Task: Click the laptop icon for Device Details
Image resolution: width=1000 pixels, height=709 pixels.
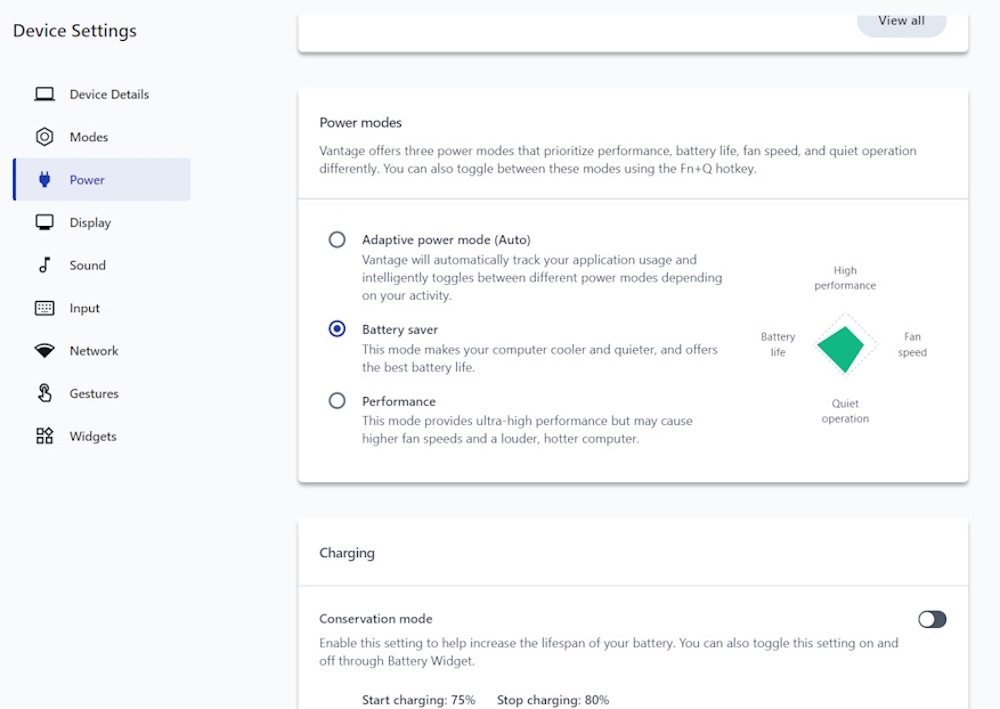Action: [x=44, y=95]
